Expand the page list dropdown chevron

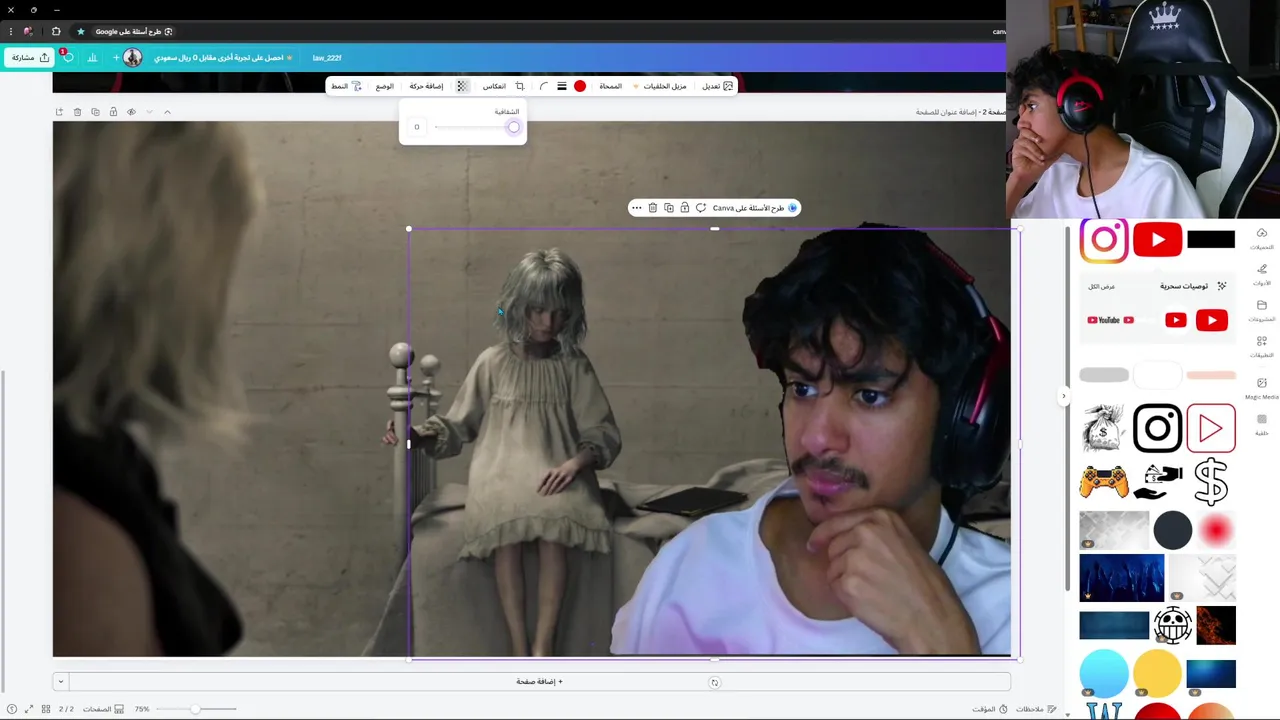[x=60, y=682]
